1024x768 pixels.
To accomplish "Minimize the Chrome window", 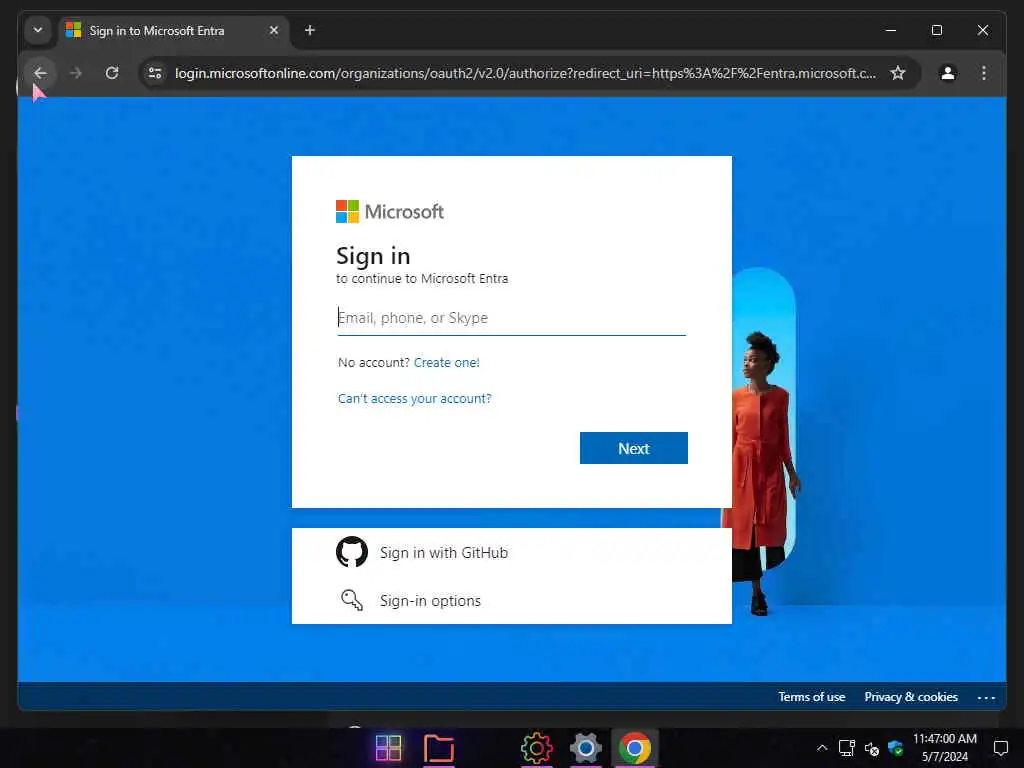I will (891, 30).
